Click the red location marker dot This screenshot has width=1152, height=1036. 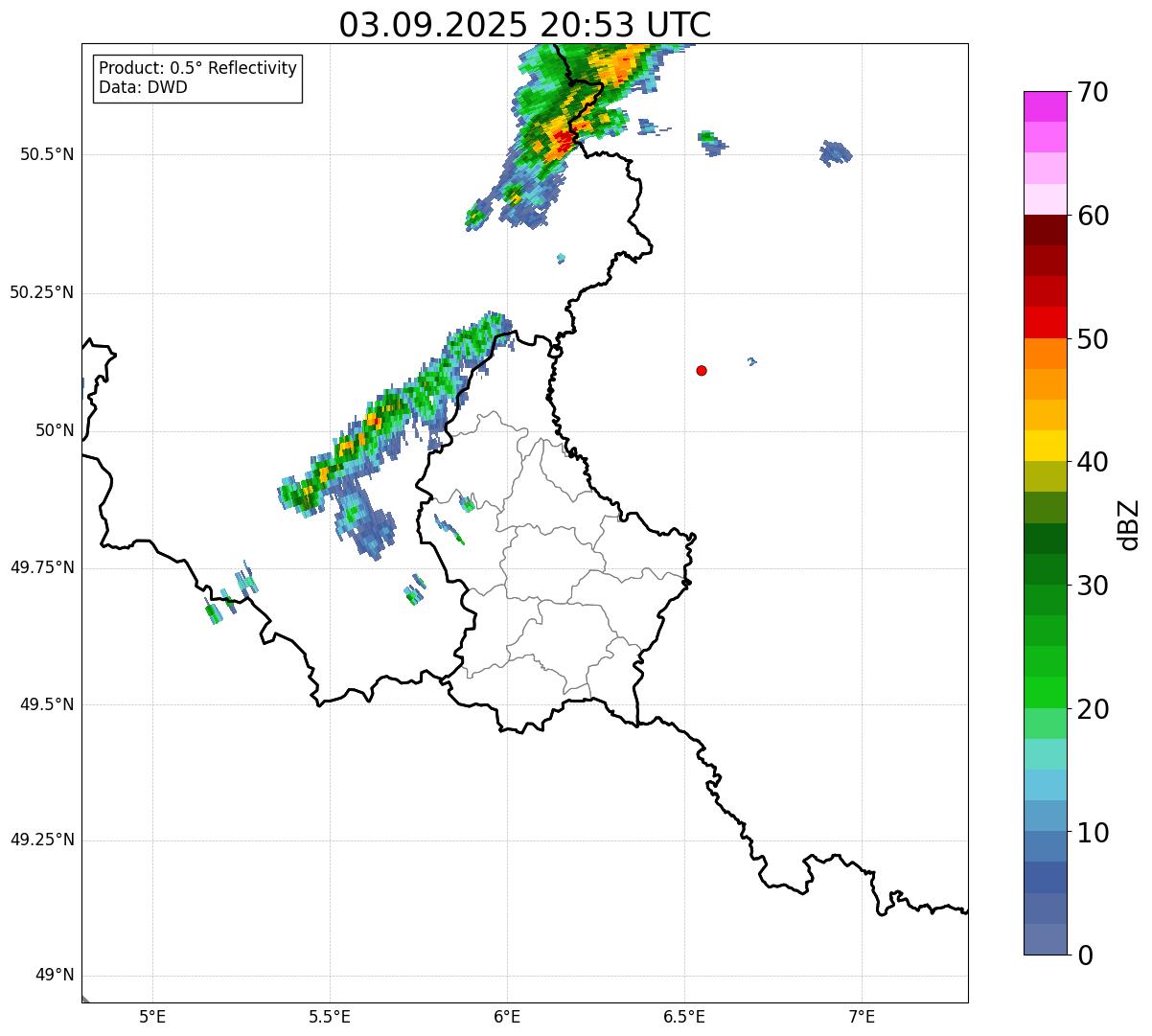[702, 370]
